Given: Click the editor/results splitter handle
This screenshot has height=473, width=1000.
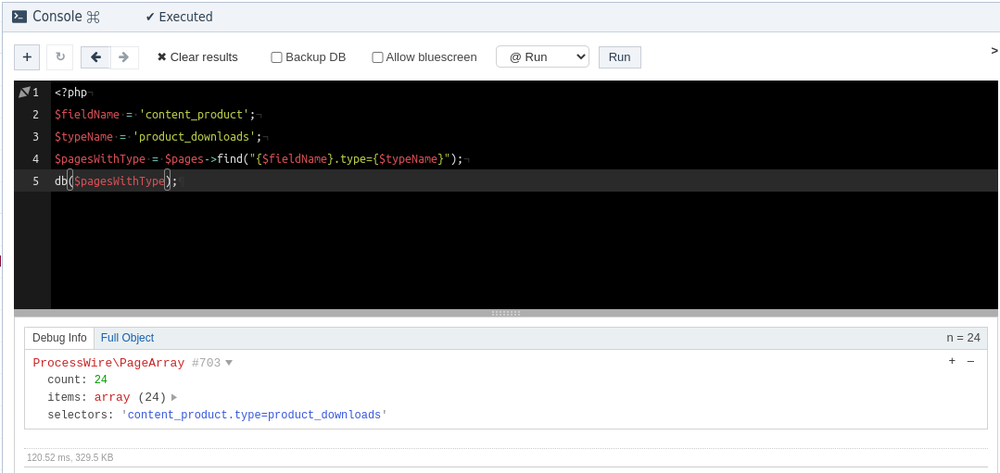Looking at the screenshot, I should coord(507,313).
